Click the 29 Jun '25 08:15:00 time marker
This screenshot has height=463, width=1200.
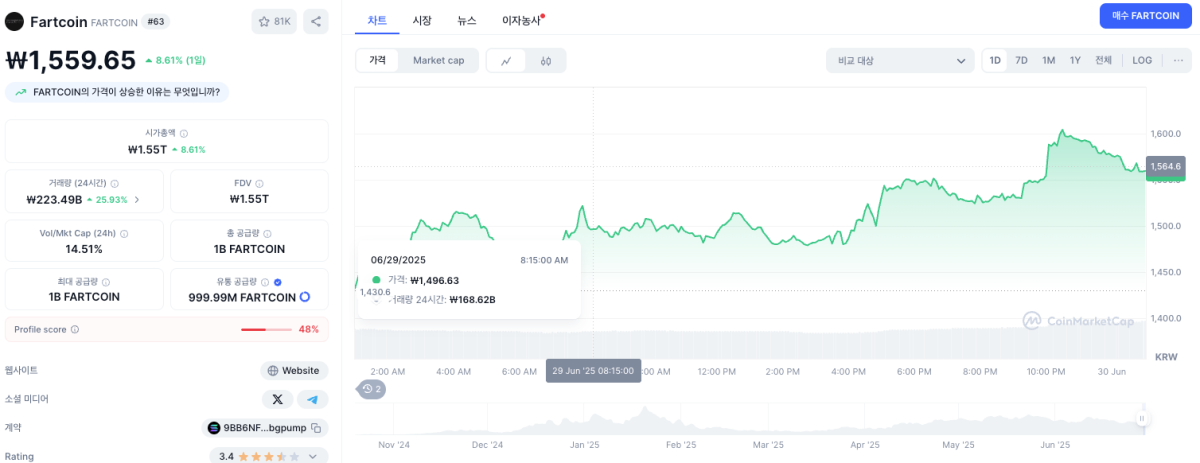point(593,370)
